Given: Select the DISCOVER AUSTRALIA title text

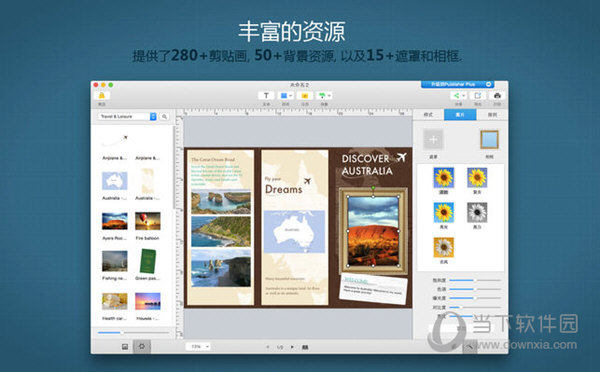Looking at the screenshot, I should point(367,165).
